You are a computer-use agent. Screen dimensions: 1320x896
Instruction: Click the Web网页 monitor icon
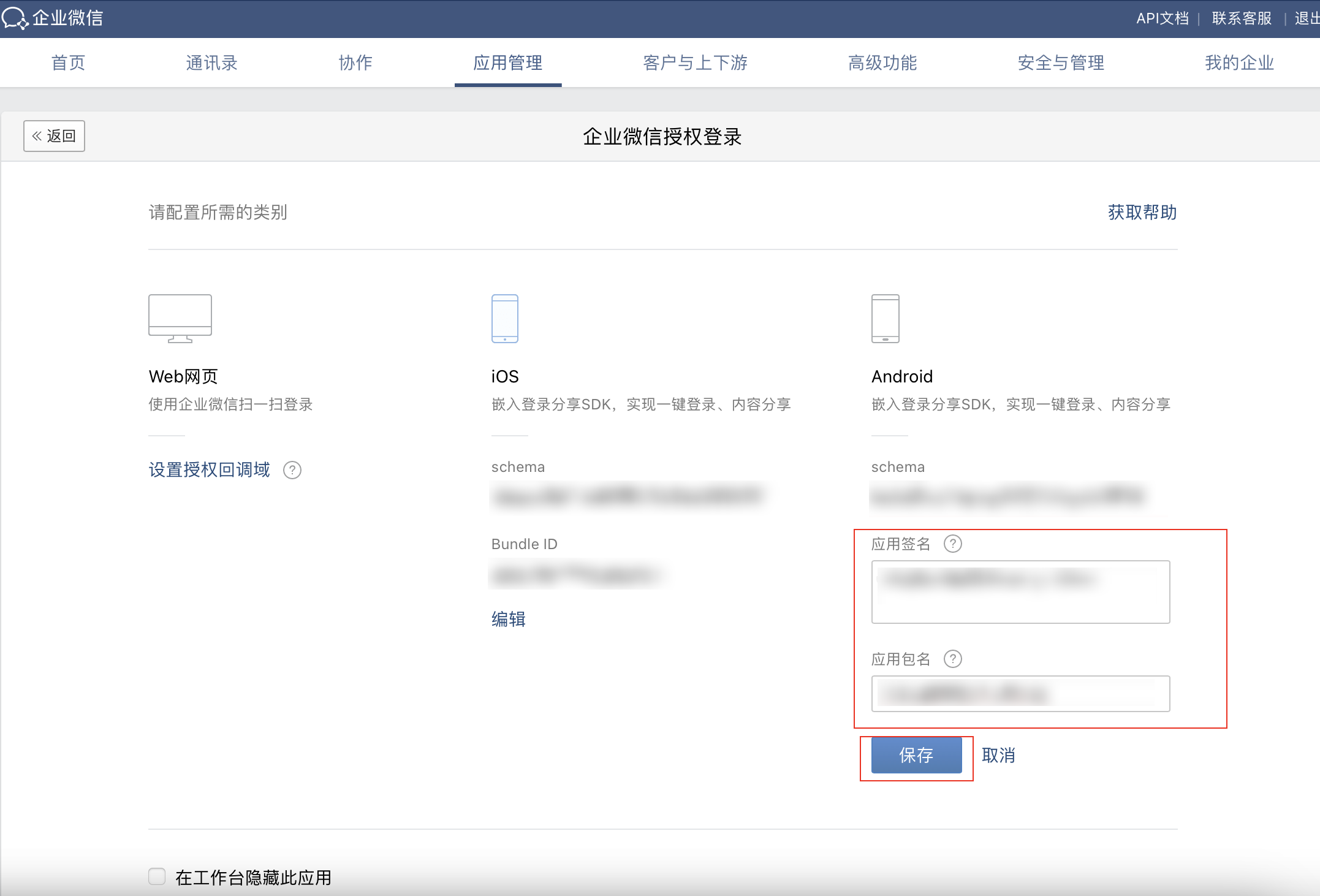180,319
